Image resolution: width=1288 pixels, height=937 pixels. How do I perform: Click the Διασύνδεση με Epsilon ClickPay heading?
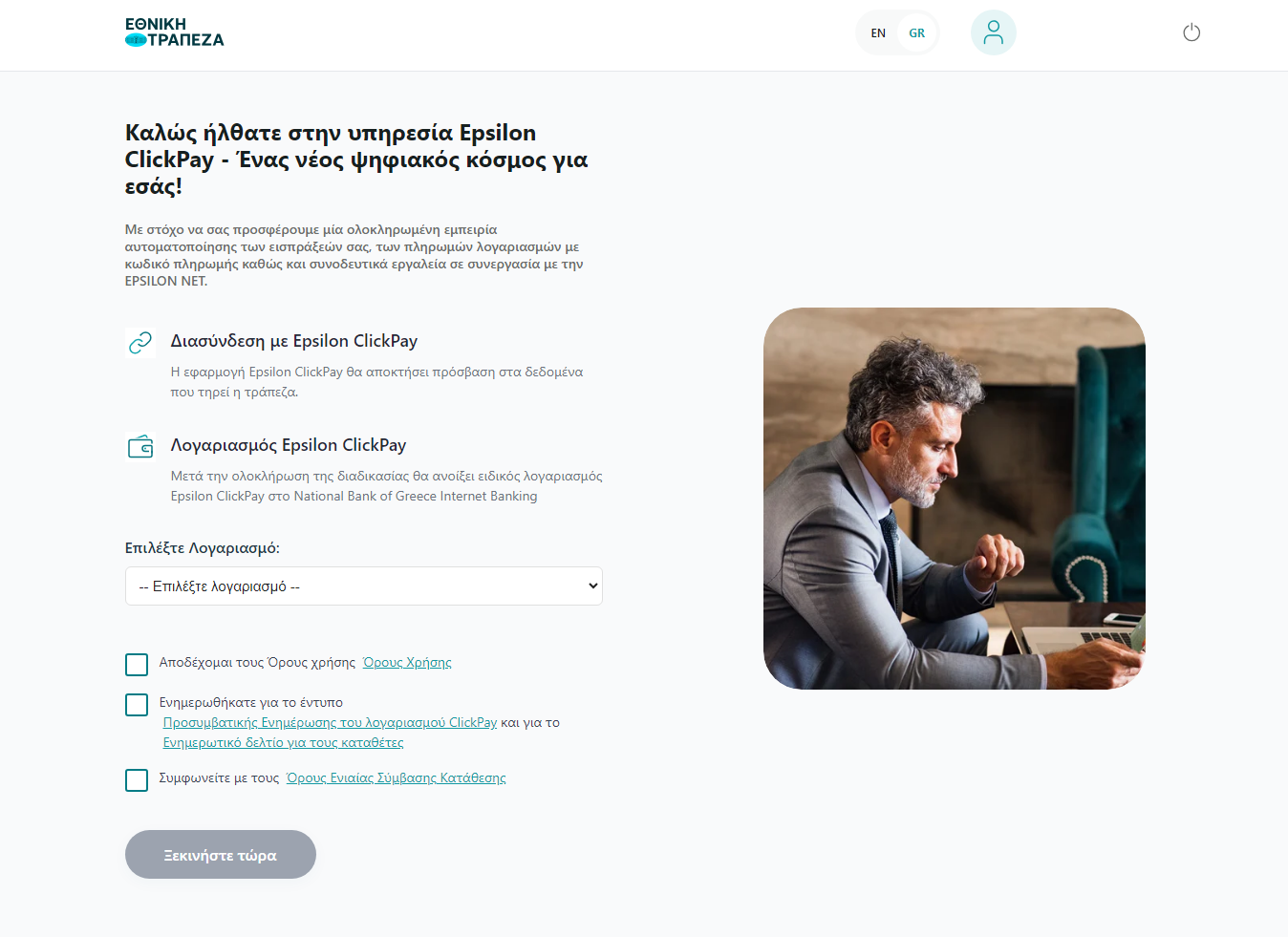tap(294, 341)
